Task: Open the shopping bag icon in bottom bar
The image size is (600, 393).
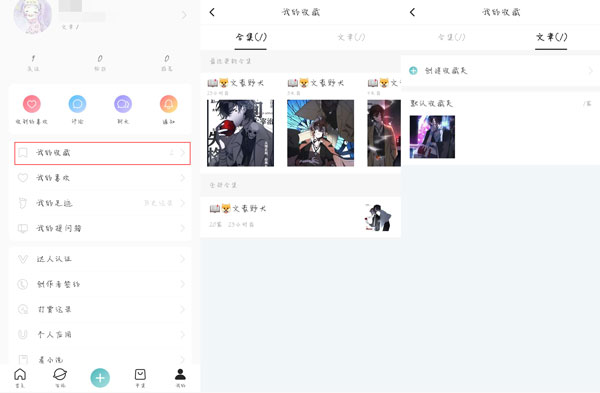Action: [140, 374]
